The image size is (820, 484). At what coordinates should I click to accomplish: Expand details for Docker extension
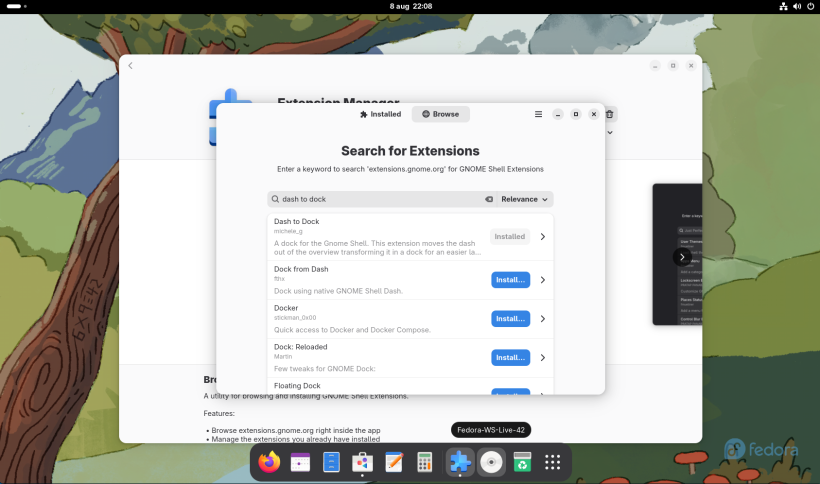coord(543,319)
